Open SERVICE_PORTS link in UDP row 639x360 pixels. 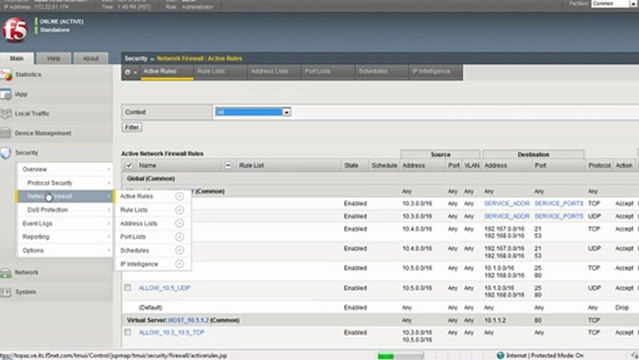pyautogui.click(x=559, y=216)
